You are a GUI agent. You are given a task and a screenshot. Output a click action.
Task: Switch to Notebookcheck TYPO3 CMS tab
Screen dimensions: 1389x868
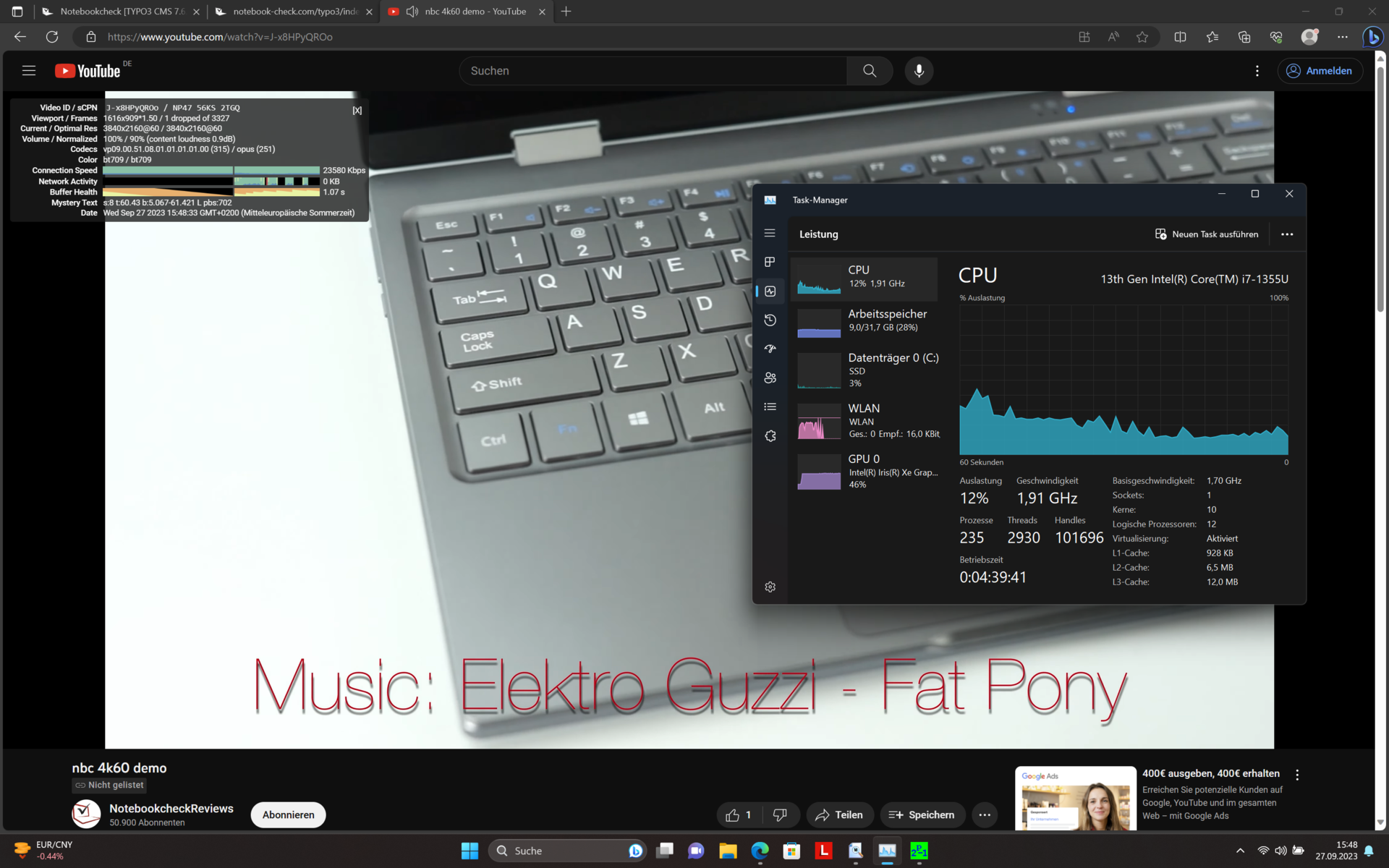point(120,12)
